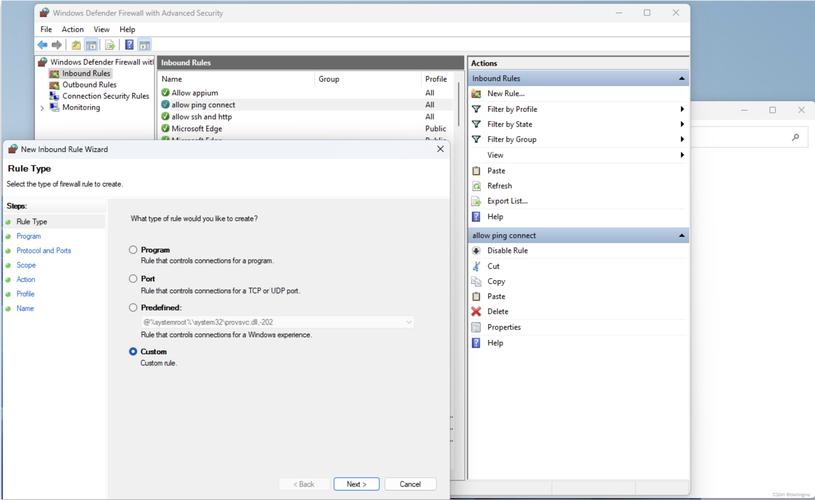Click the forward arrow toolbar icon
815x500 pixels.
click(x=57, y=45)
